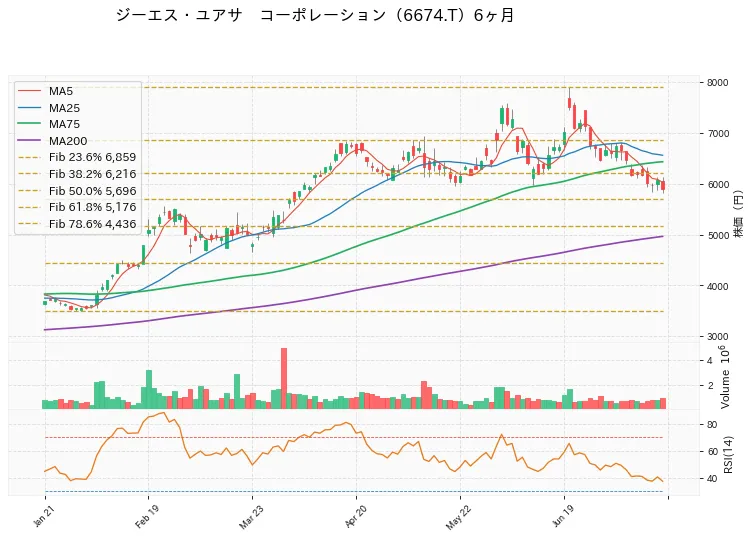Click the 3000 price axis label

(717, 337)
